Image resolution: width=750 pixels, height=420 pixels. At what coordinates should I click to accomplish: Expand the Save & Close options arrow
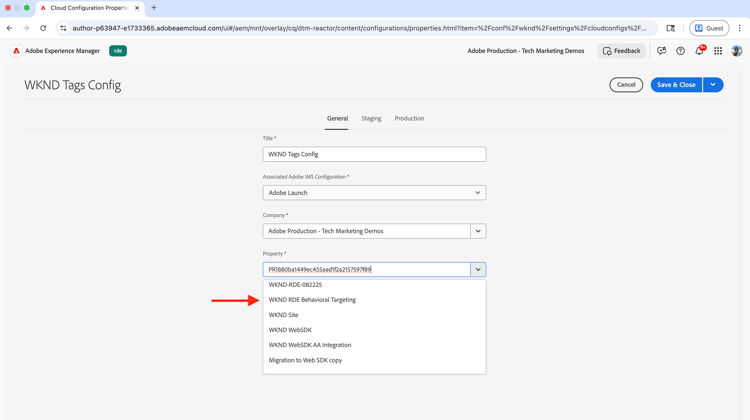click(x=713, y=85)
